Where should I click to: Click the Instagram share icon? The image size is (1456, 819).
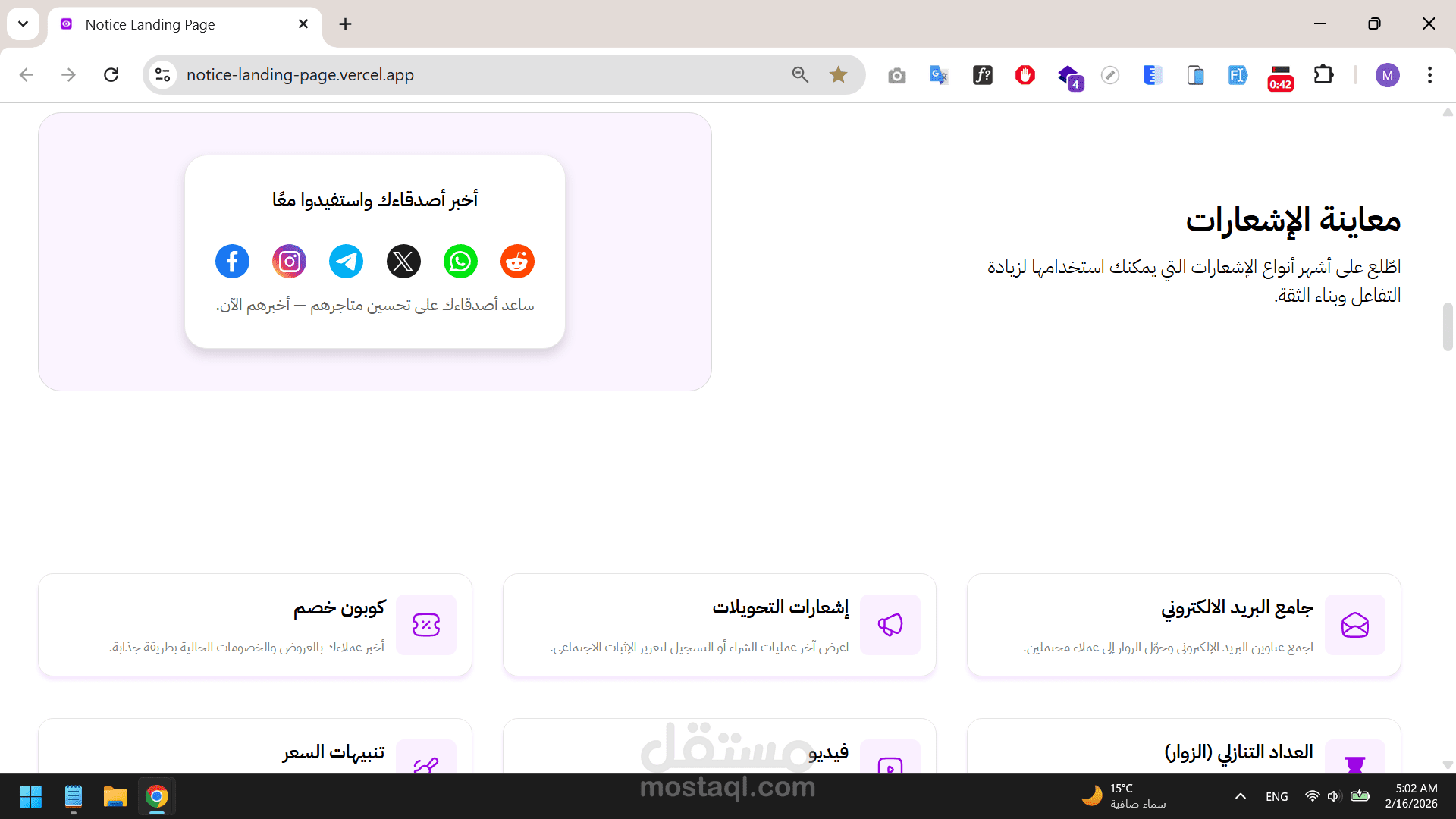coord(289,262)
